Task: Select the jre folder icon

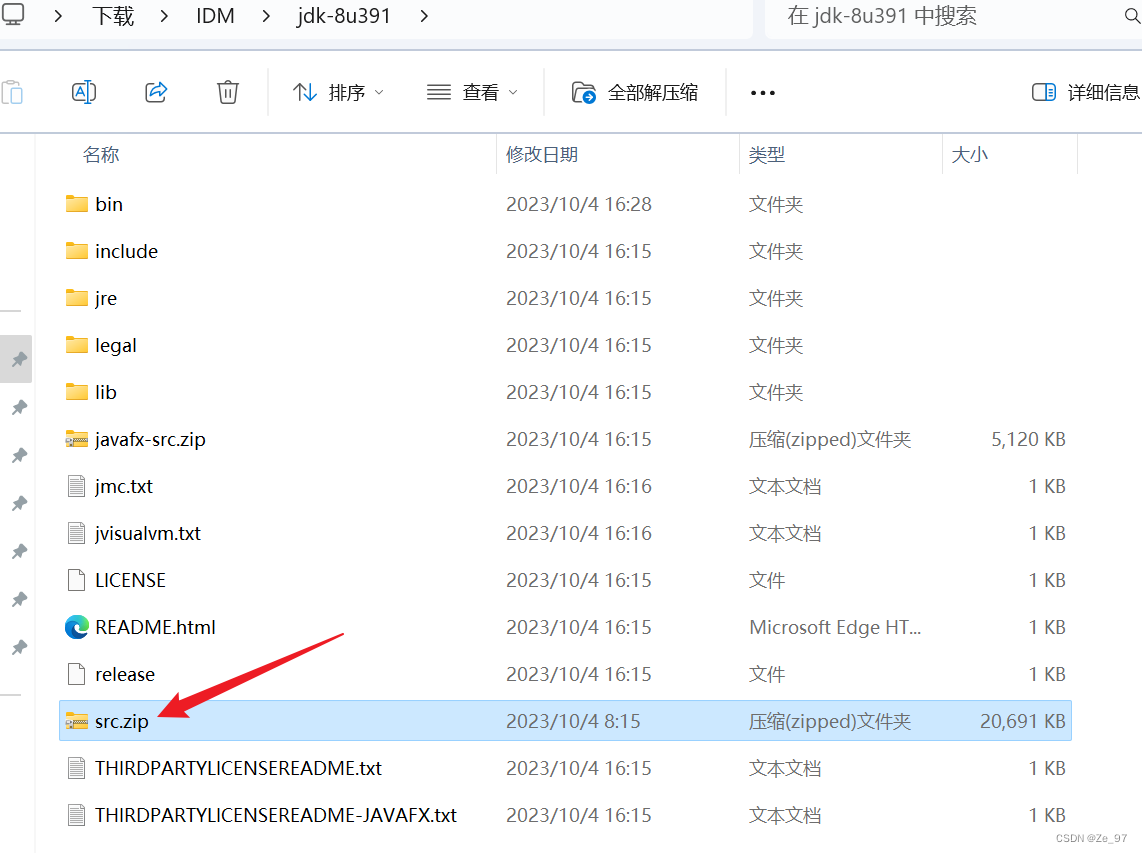Action: [x=76, y=298]
